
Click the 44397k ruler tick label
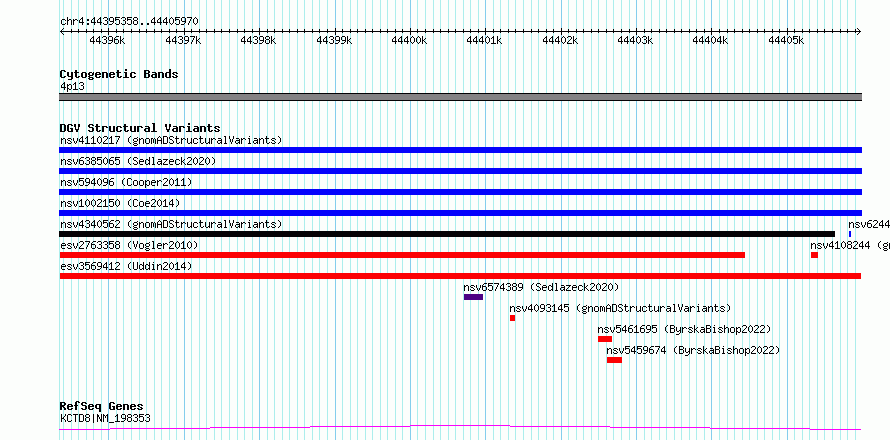pos(183,40)
